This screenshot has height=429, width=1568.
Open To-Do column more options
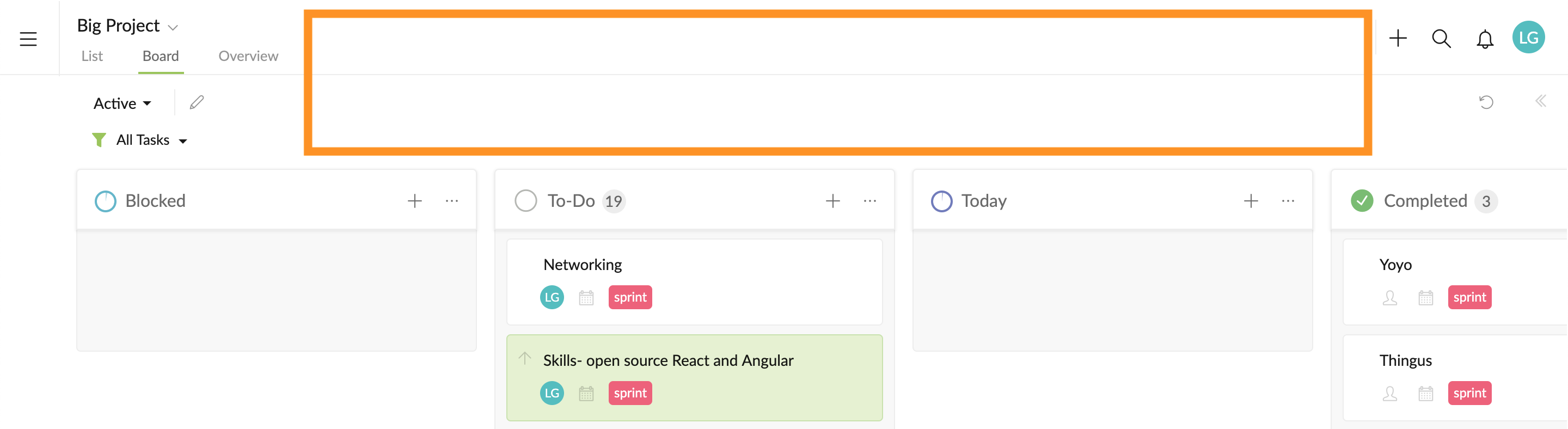pos(870,201)
